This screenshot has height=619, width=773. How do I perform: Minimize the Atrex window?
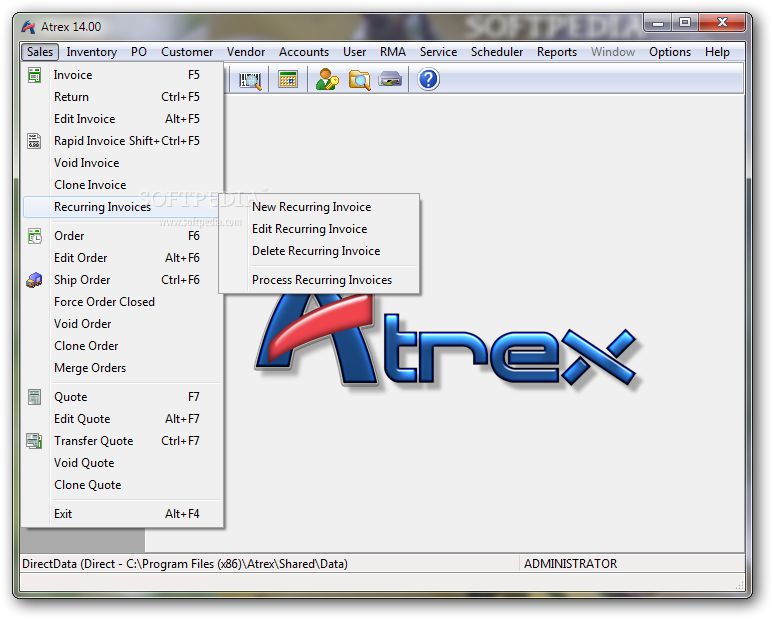click(x=658, y=23)
